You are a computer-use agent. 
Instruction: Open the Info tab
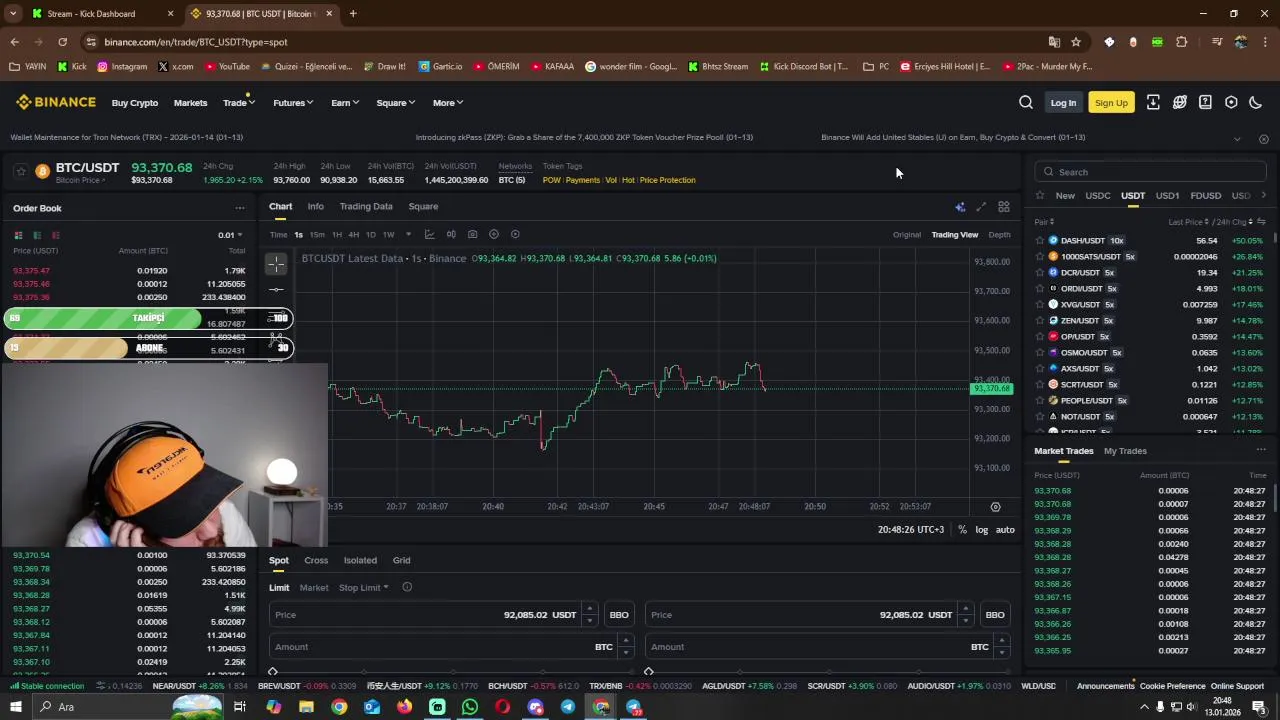tap(315, 207)
